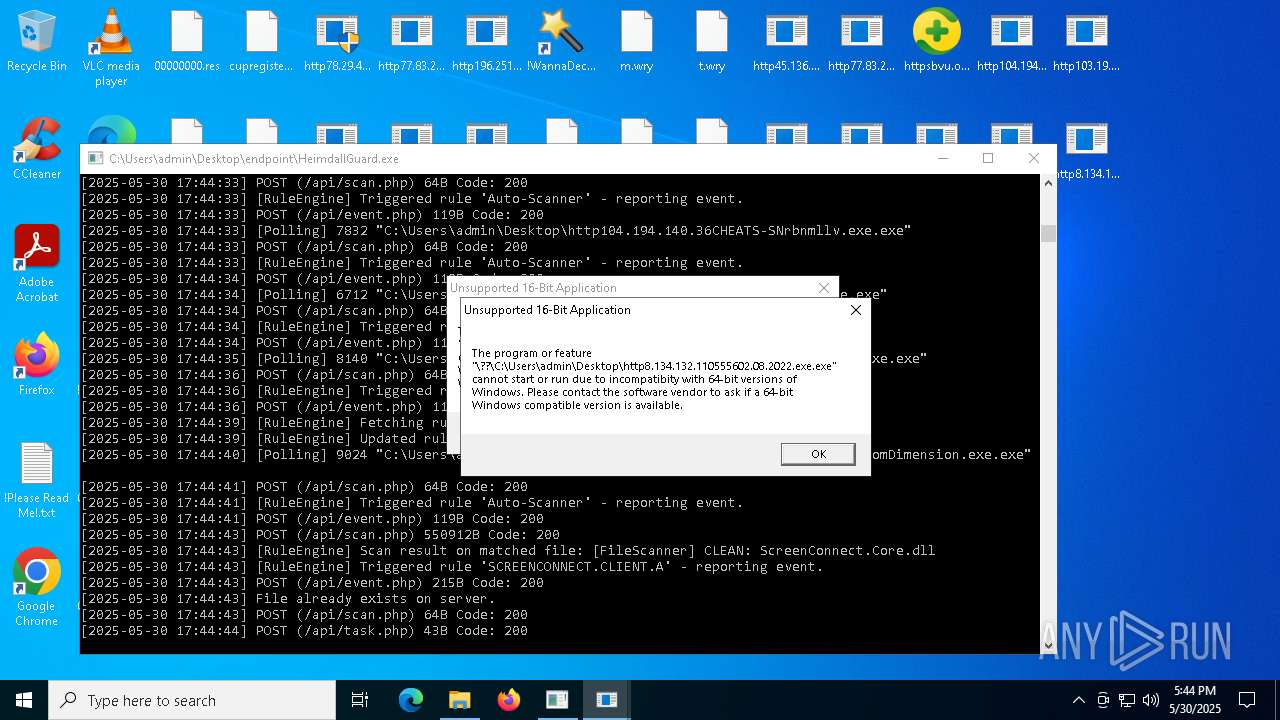The width and height of the screenshot is (1280, 720).
Task: Click the 'POST (/api/scan.php) 550912B' log line
Action: tap(320, 534)
